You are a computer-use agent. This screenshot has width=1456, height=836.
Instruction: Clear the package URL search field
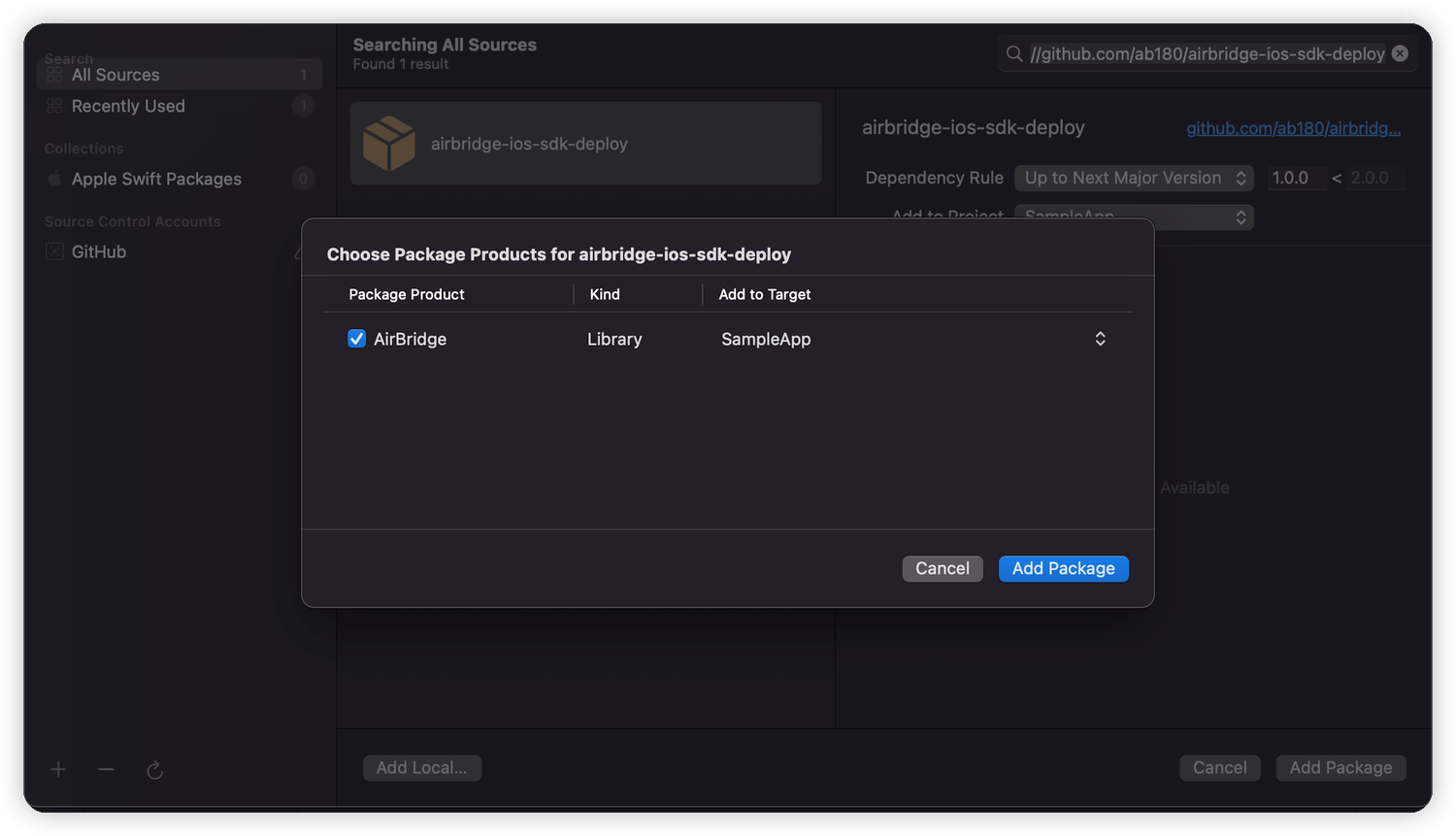pos(1400,53)
